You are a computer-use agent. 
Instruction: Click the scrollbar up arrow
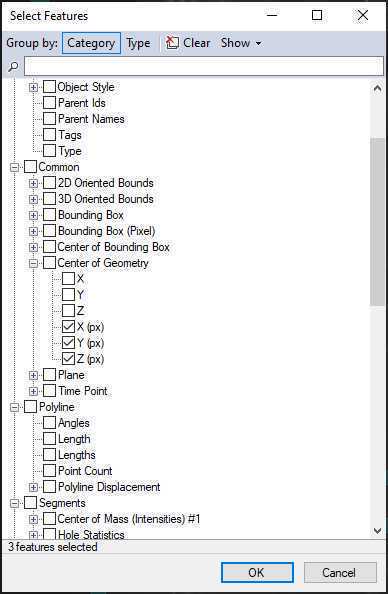pos(377,89)
